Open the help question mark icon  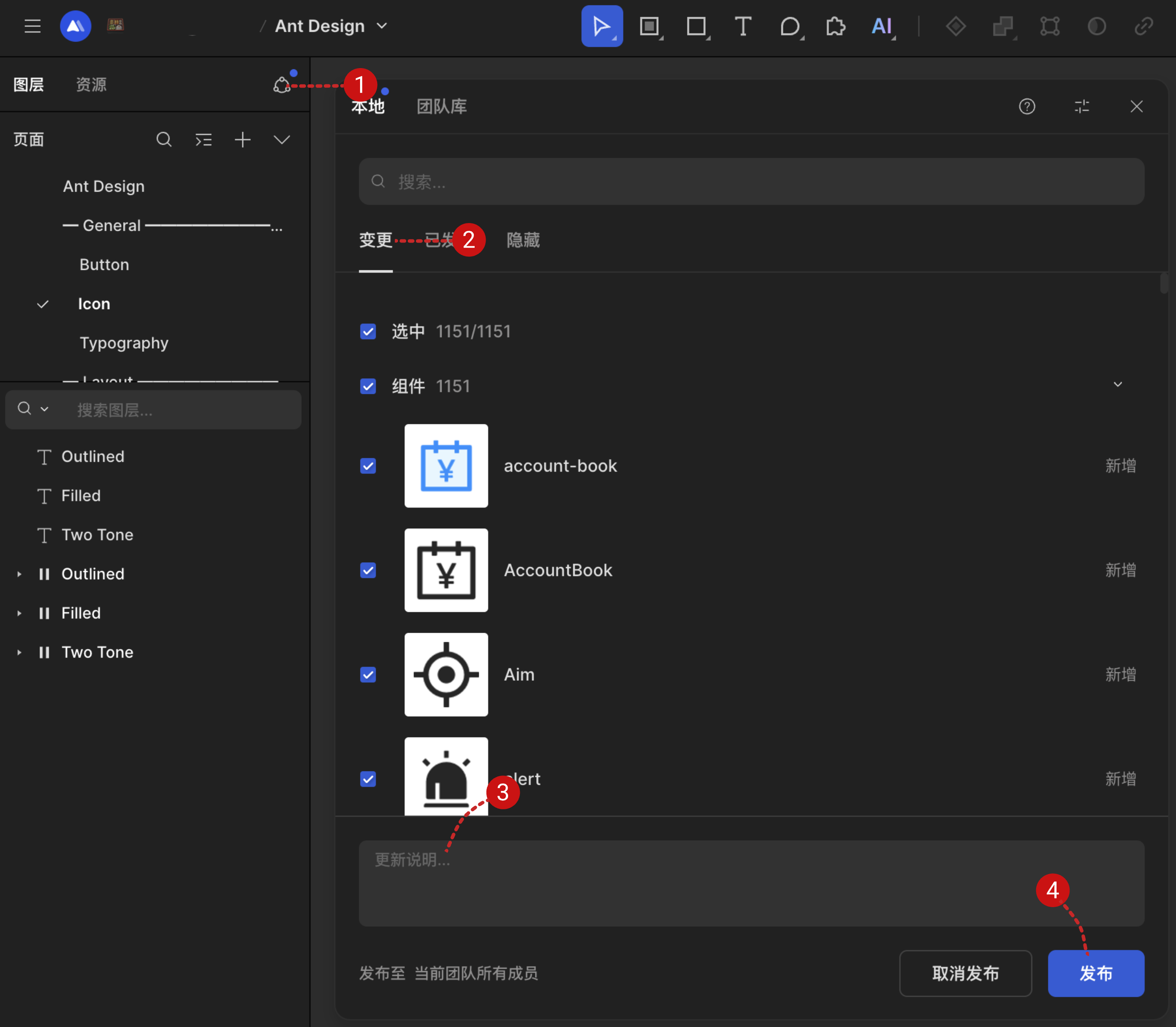tap(1027, 106)
